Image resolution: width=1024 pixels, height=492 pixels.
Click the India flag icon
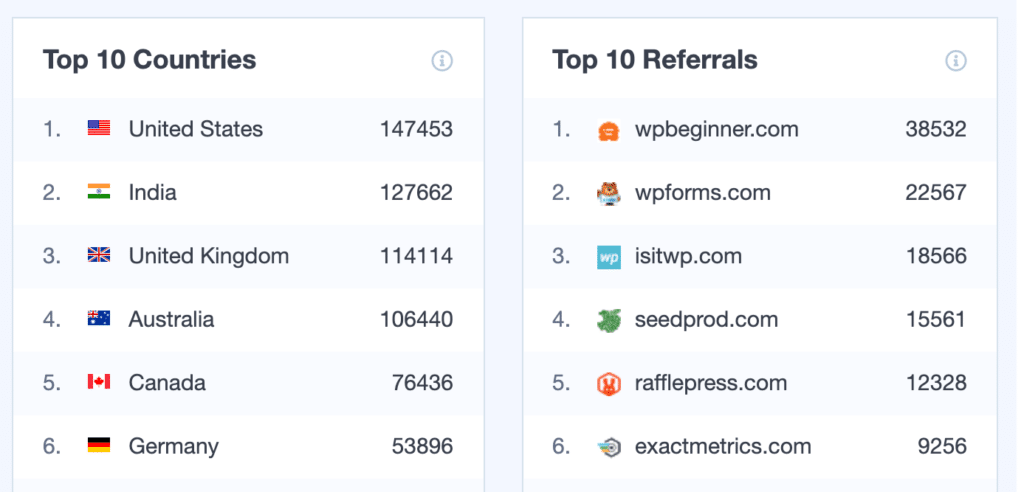(x=99, y=192)
